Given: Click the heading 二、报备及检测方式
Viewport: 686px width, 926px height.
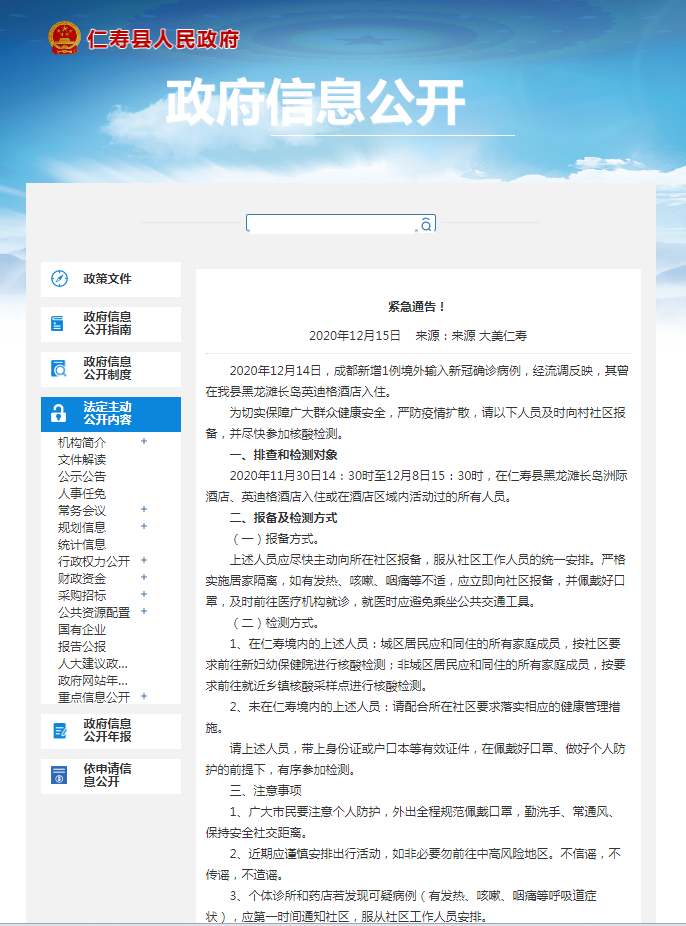Looking at the screenshot, I should [283, 518].
